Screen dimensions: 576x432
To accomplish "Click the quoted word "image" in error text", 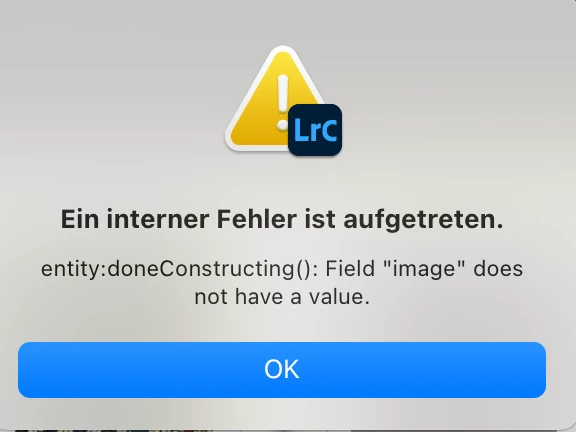I will [x=424, y=269].
